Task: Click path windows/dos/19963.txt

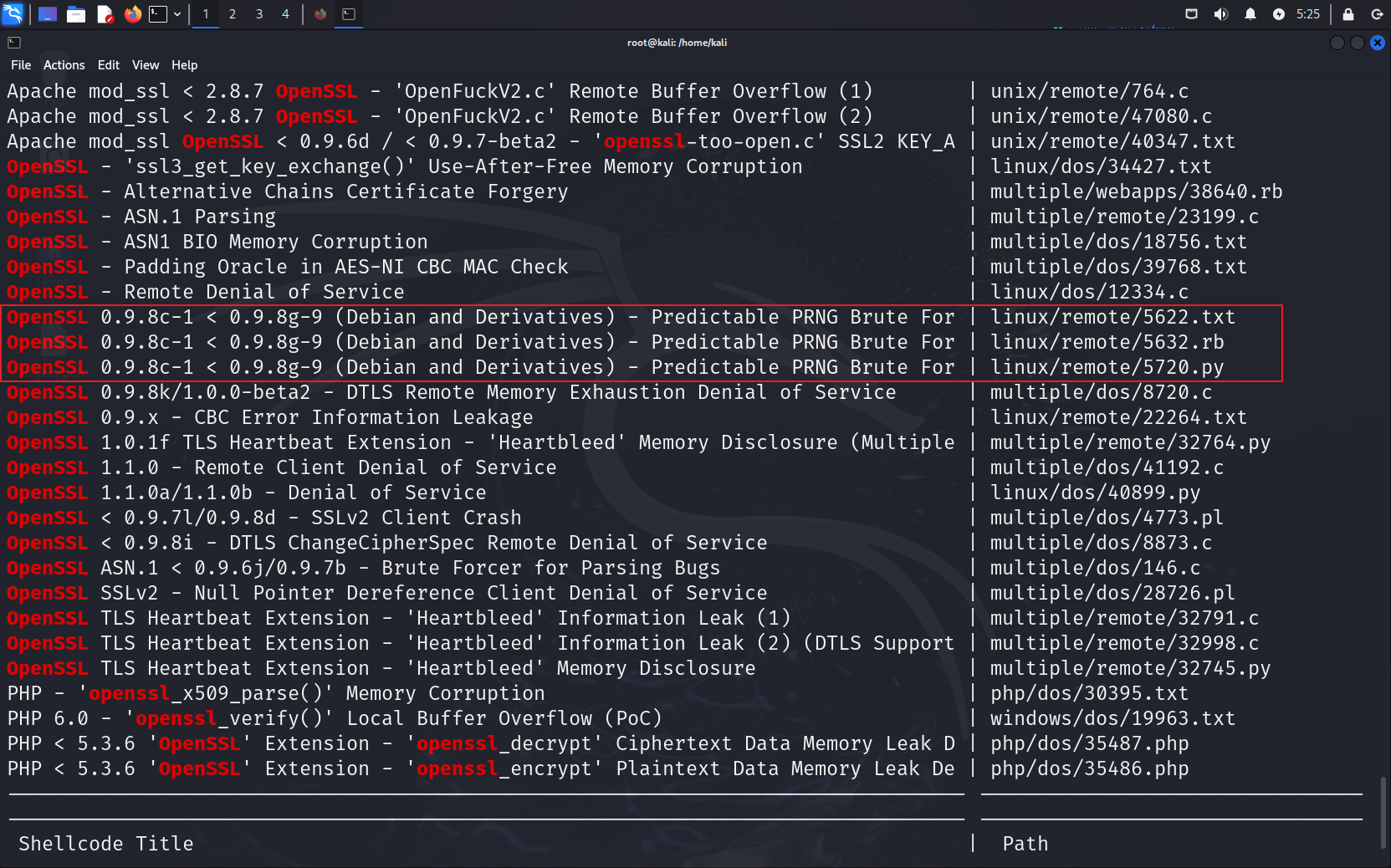Action: (1113, 718)
